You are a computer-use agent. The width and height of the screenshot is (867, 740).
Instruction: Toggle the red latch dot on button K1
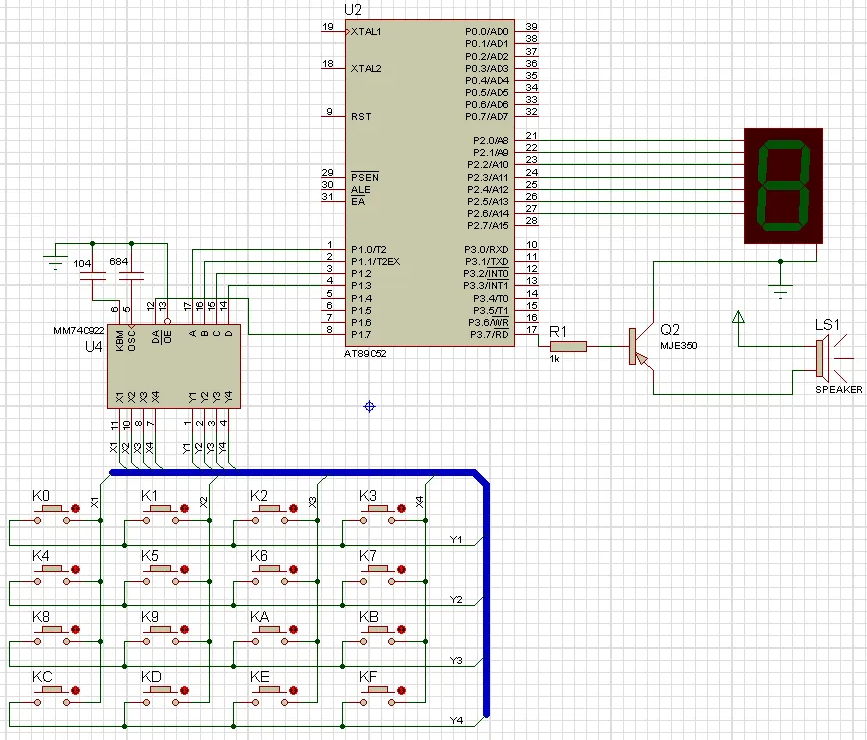pyautogui.click(x=185, y=508)
